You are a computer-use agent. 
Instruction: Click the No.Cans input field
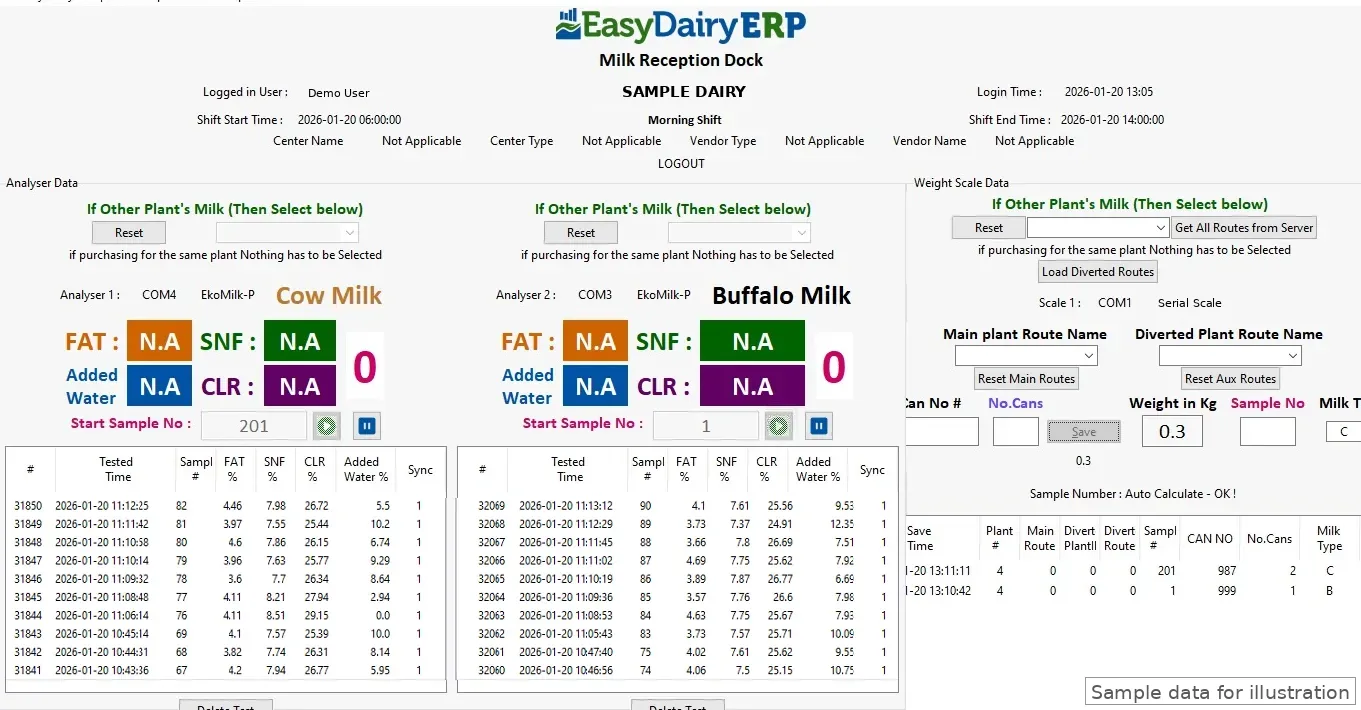1016,431
